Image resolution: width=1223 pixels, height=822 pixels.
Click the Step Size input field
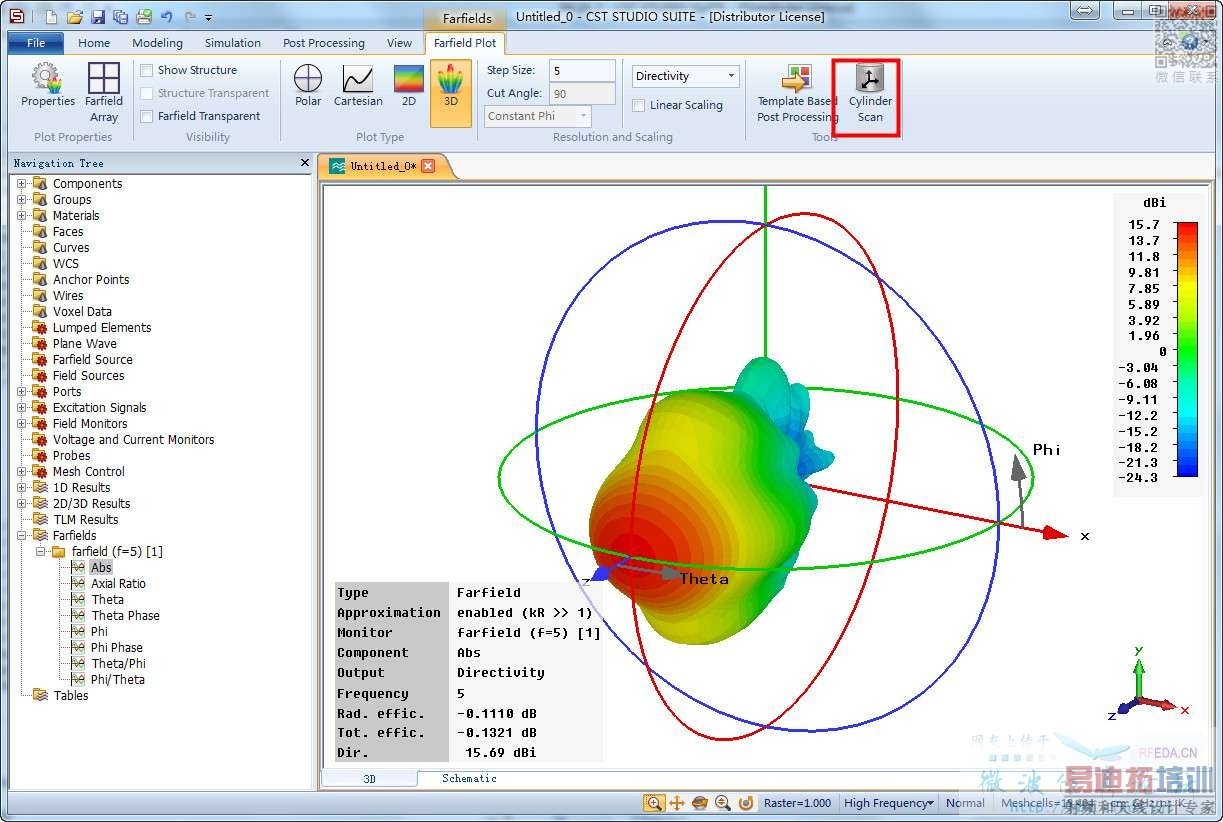pos(581,71)
